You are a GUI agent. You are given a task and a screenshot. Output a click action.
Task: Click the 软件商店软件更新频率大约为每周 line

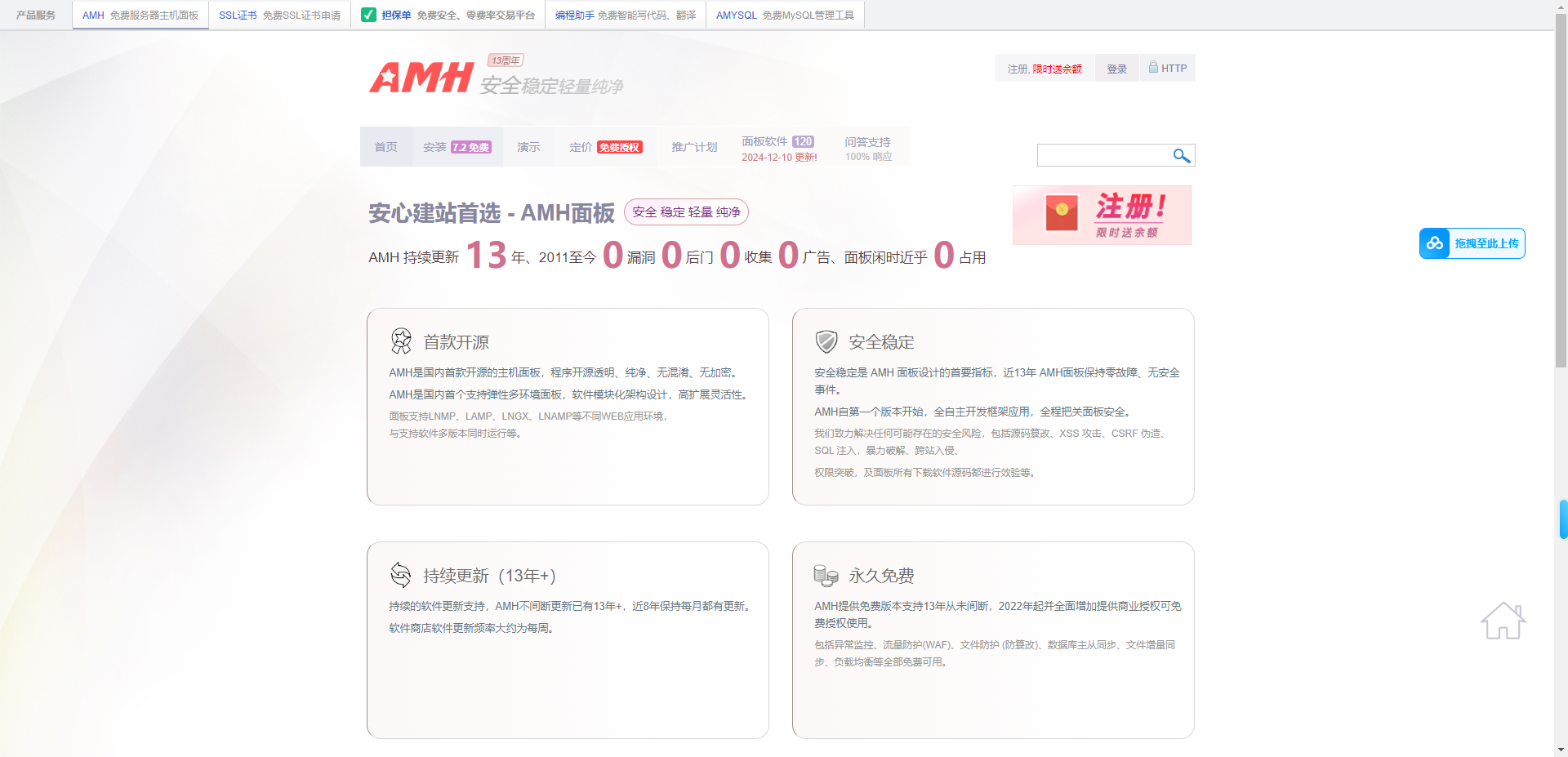tap(473, 628)
